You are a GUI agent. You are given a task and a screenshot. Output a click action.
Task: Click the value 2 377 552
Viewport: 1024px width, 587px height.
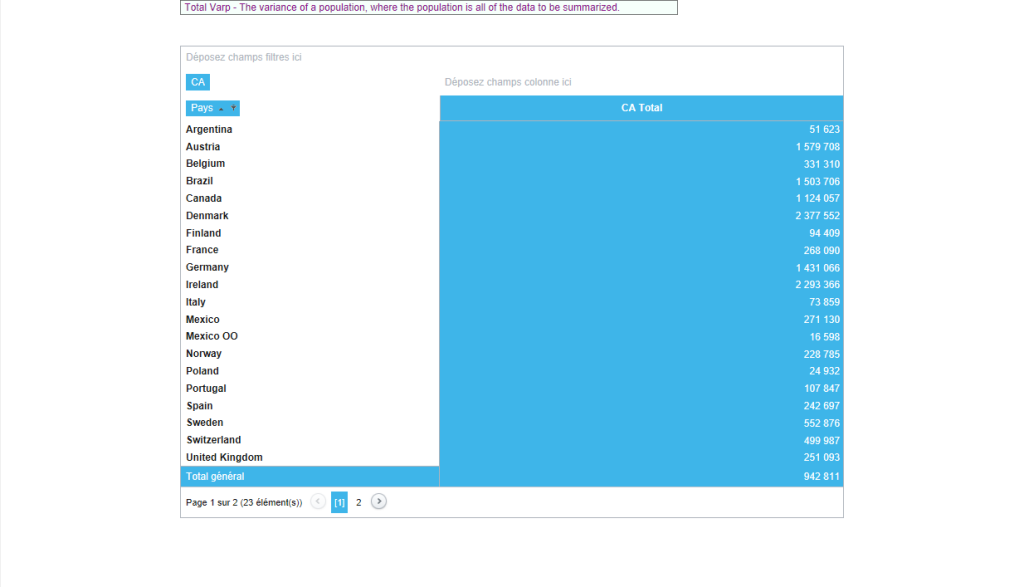tap(818, 215)
